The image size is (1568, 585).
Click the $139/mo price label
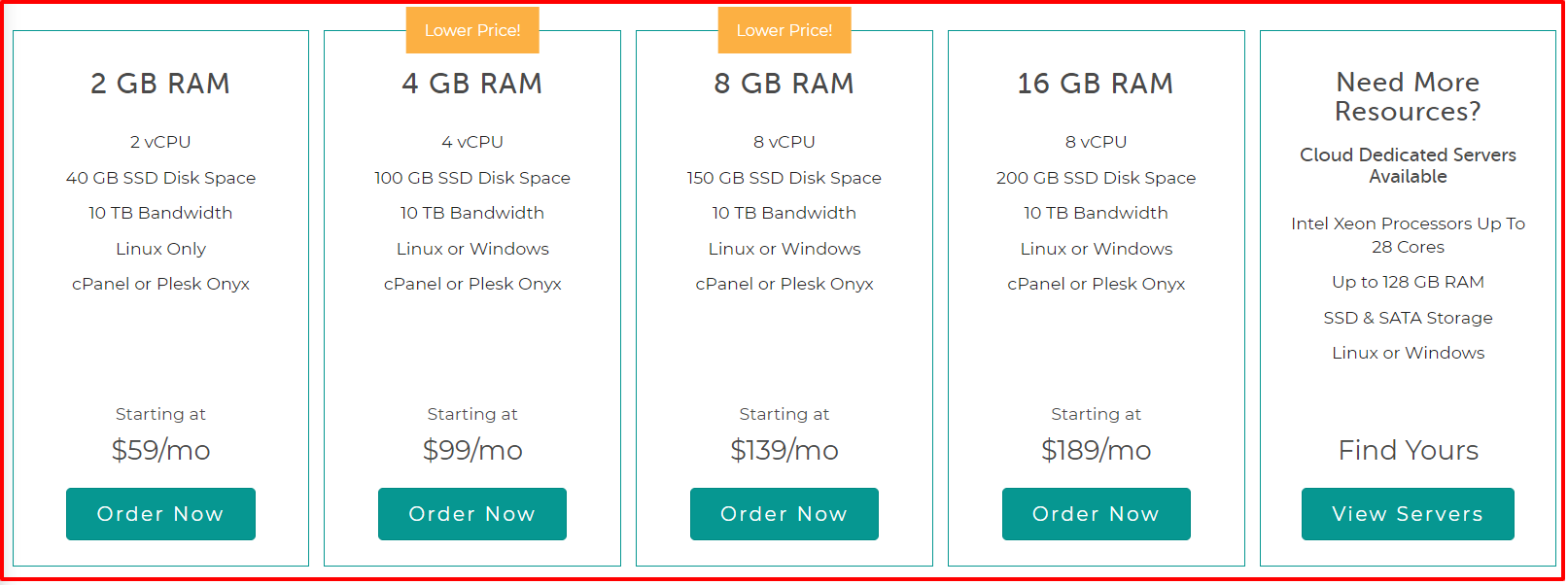click(784, 449)
